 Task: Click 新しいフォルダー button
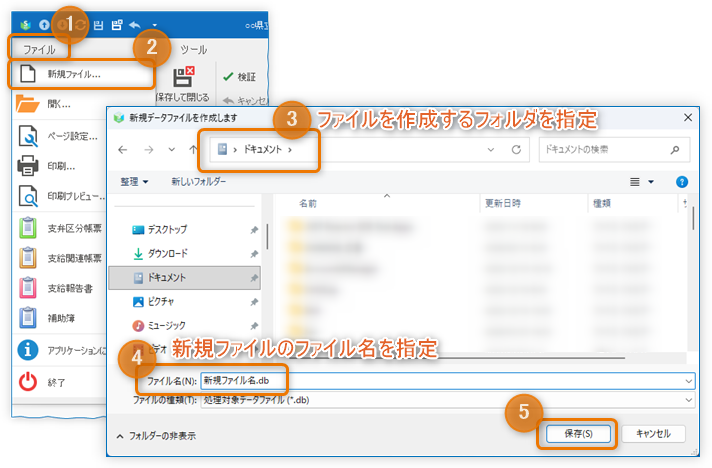198,182
